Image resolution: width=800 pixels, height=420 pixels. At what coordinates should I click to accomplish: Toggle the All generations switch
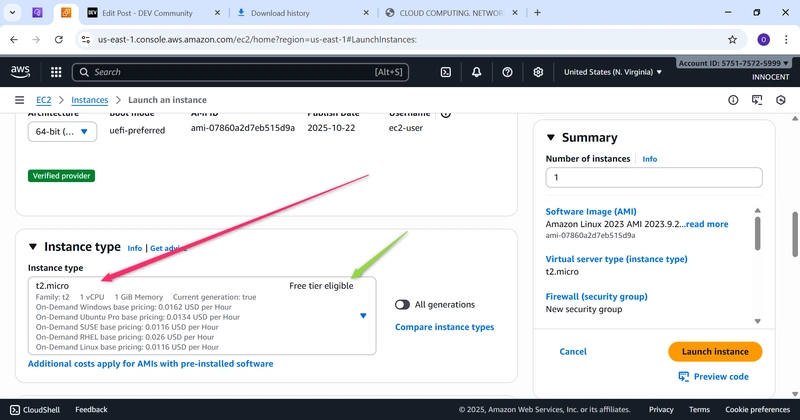[402, 305]
